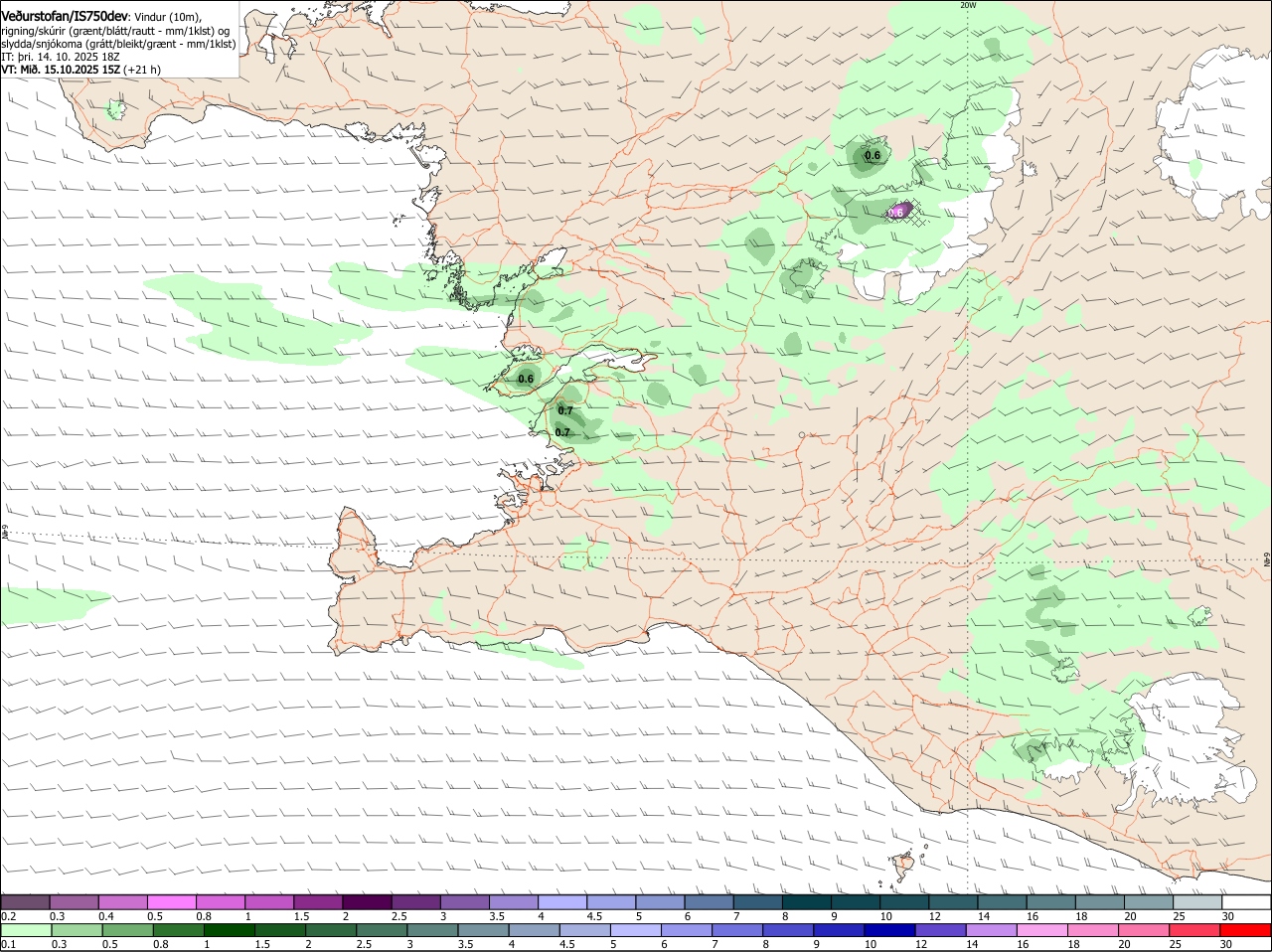
Task: Click the 64N latitude label on the left edge
Action: 5,533
